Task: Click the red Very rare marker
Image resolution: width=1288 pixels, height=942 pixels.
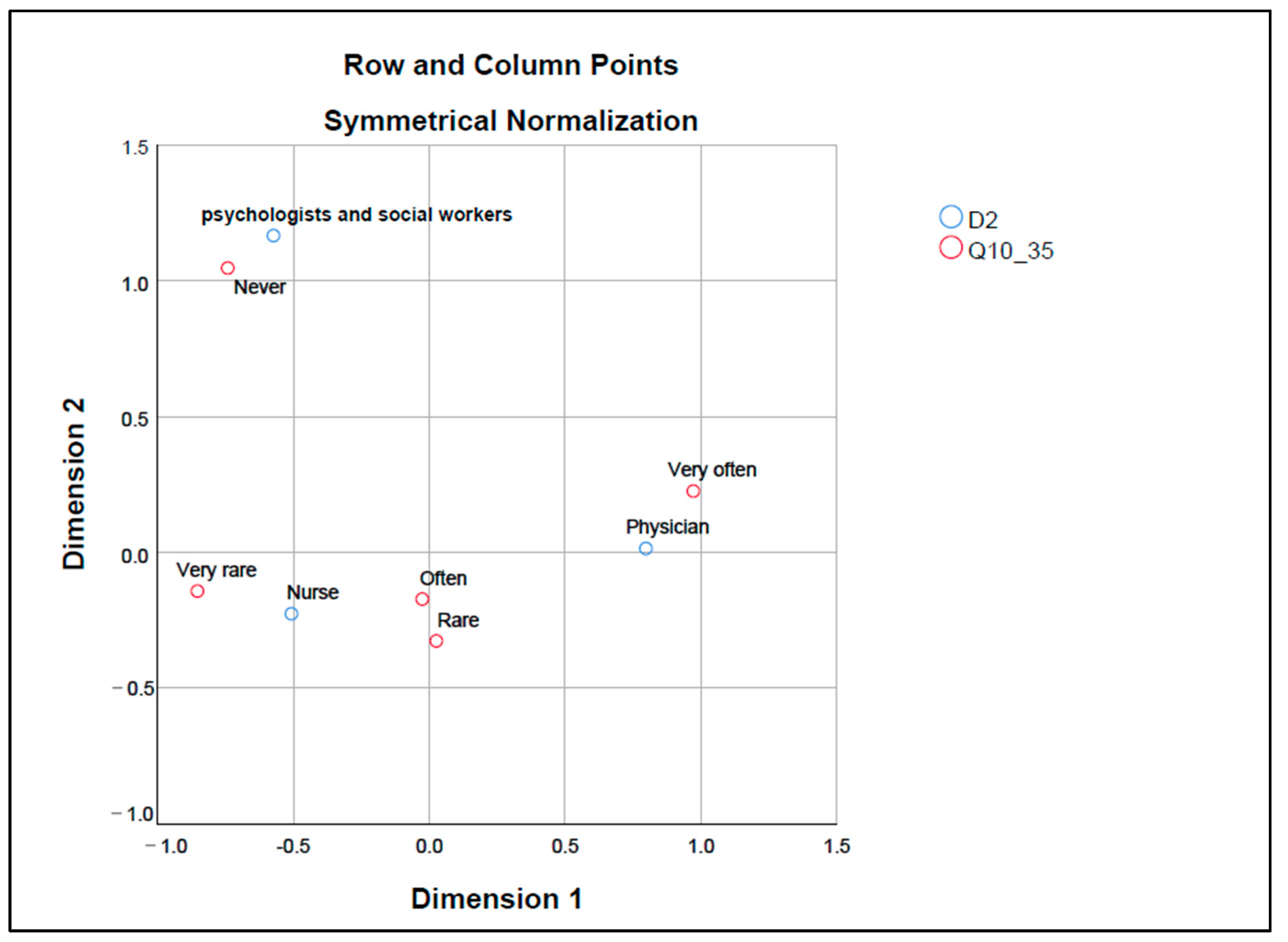Action: (x=197, y=591)
